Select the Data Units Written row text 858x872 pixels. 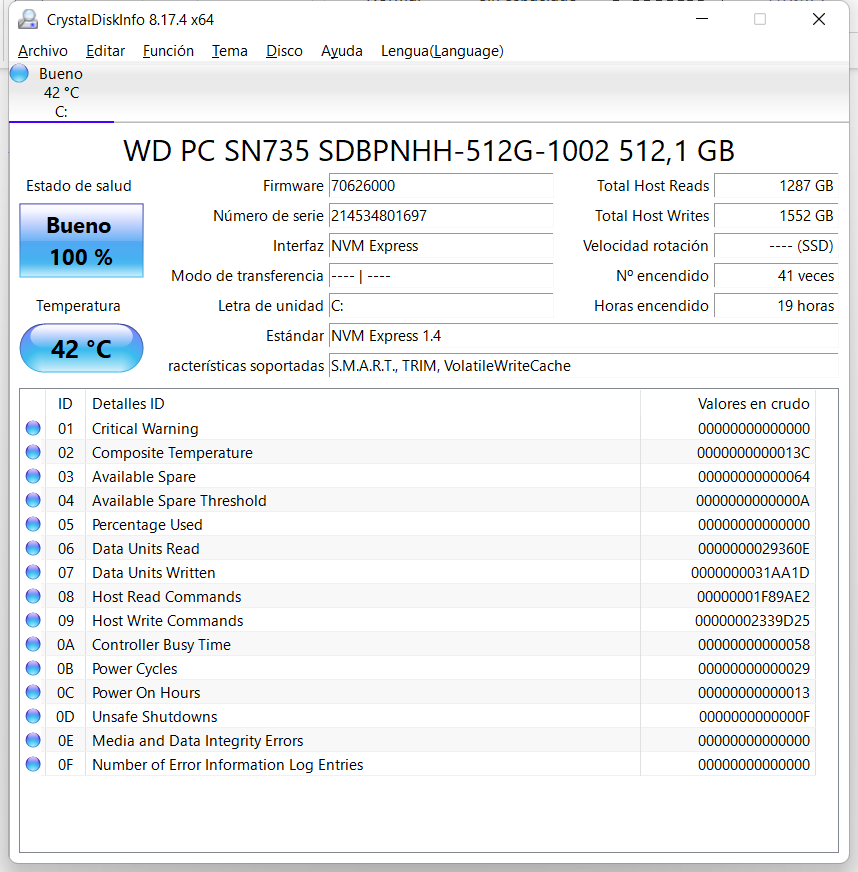[x=153, y=573]
